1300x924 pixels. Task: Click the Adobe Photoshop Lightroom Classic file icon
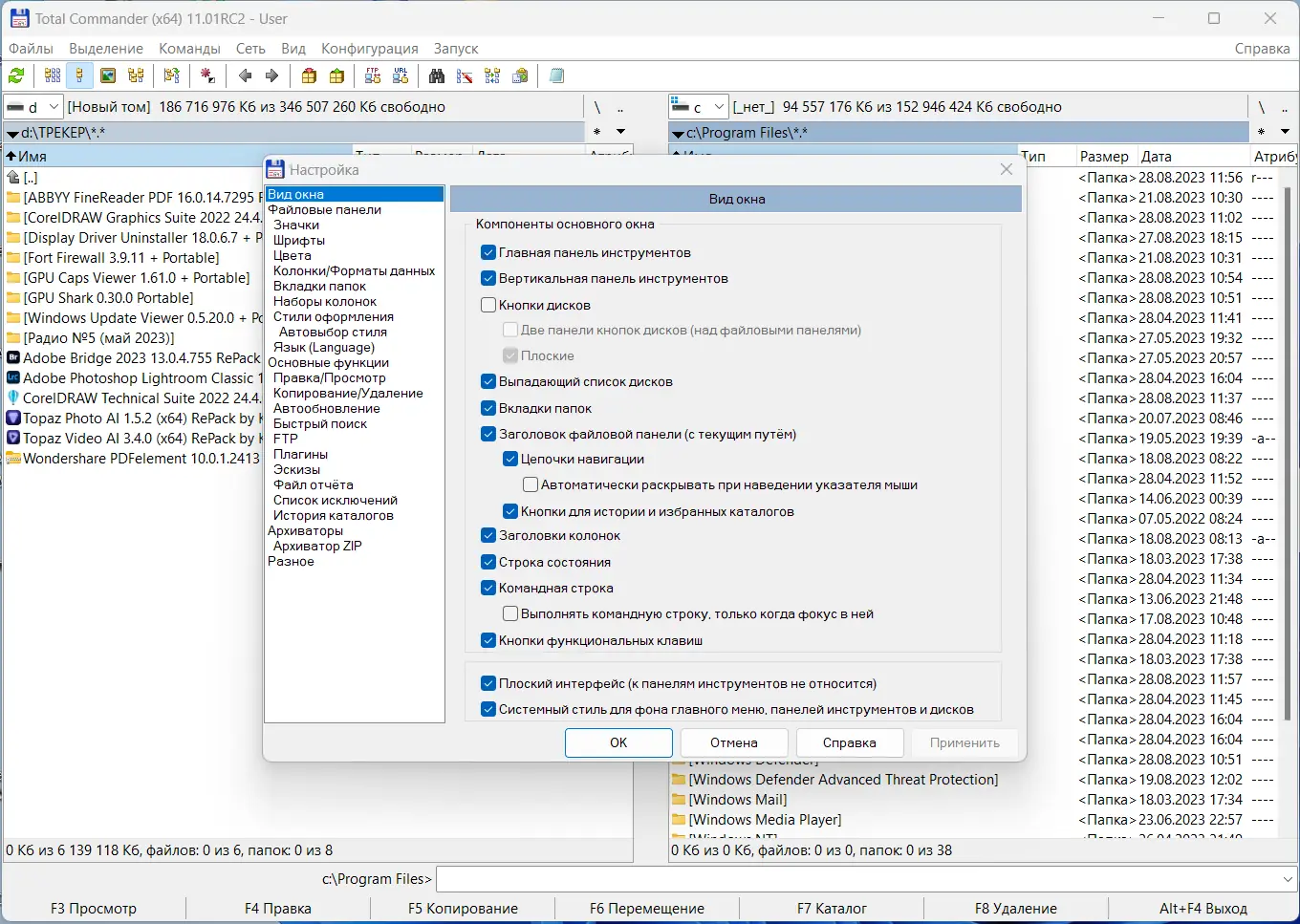(13, 377)
